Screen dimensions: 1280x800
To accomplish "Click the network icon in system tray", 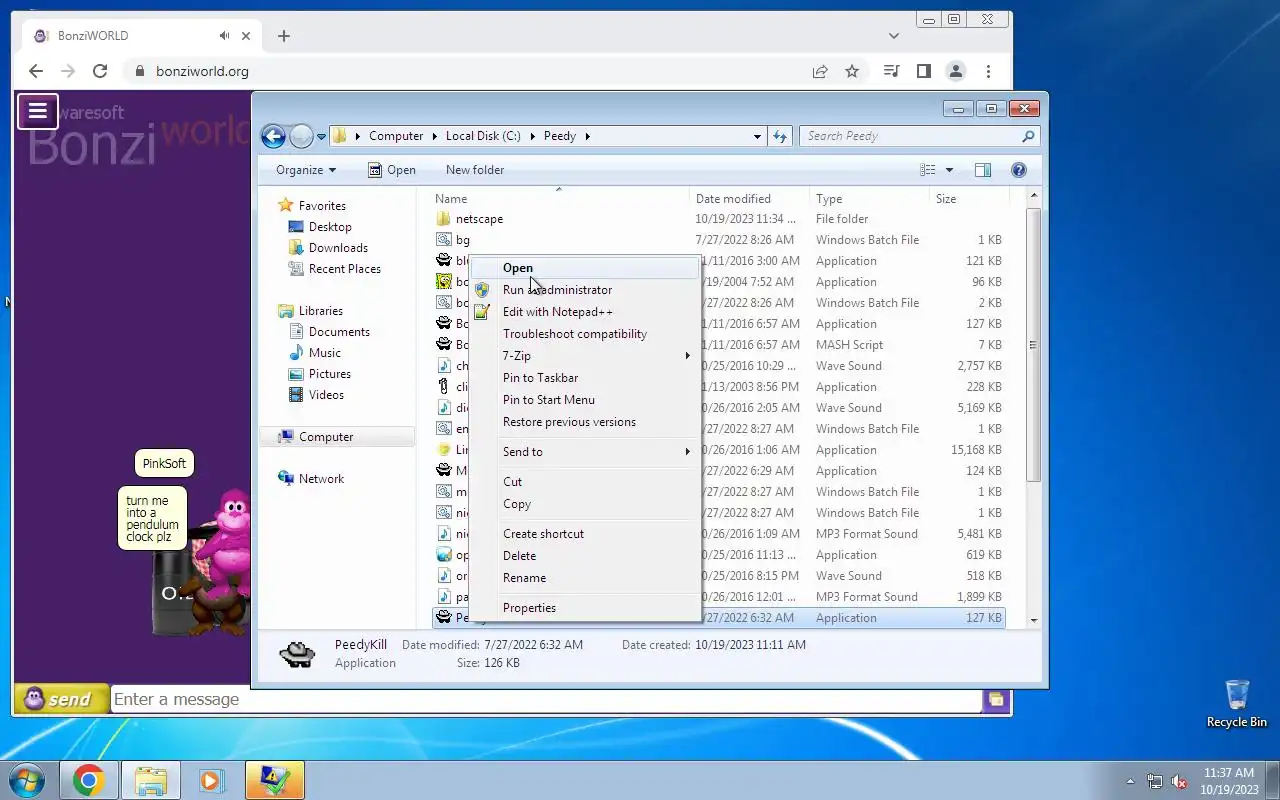I will [x=1155, y=781].
